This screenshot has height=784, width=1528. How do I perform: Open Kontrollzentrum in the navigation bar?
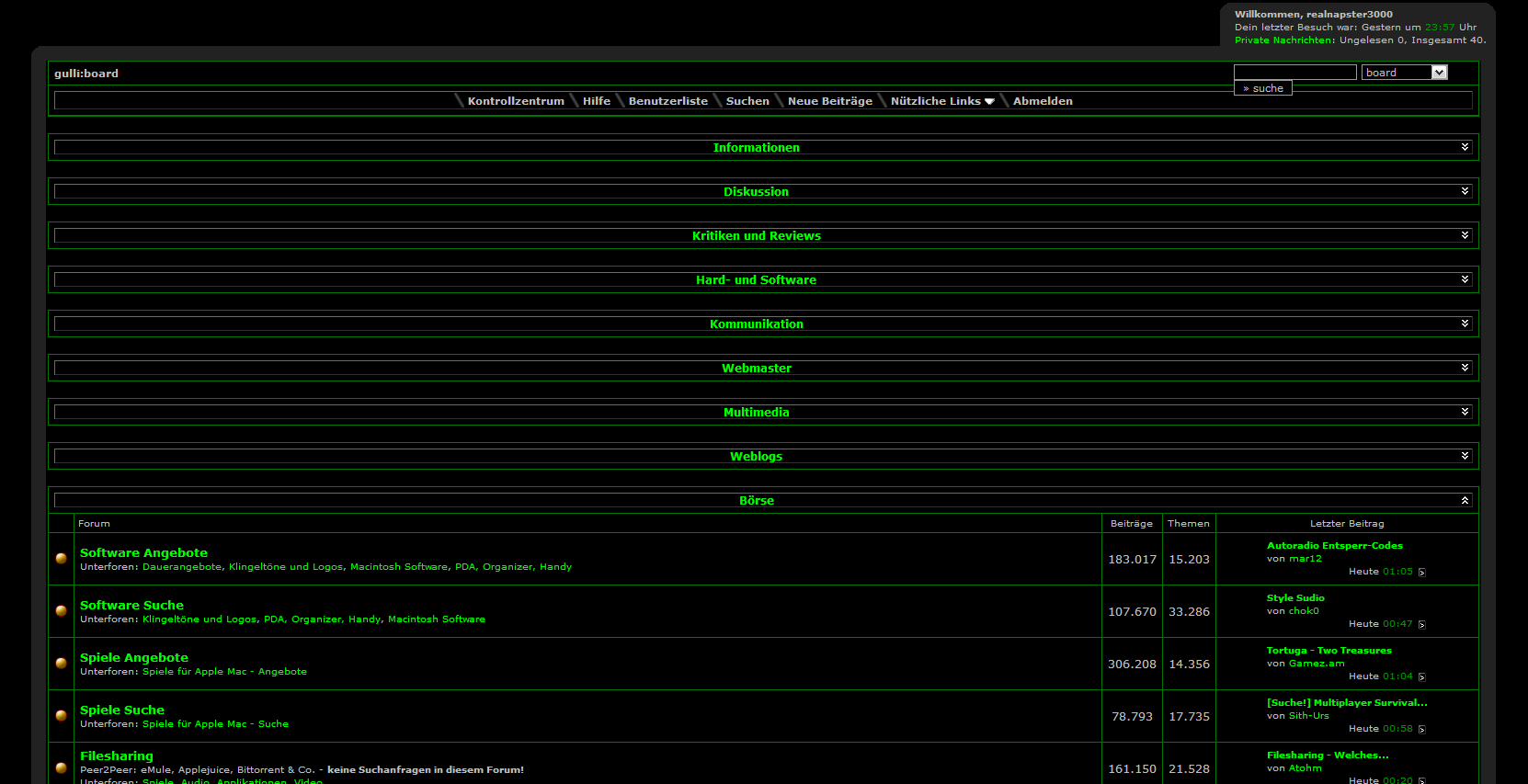coord(516,101)
